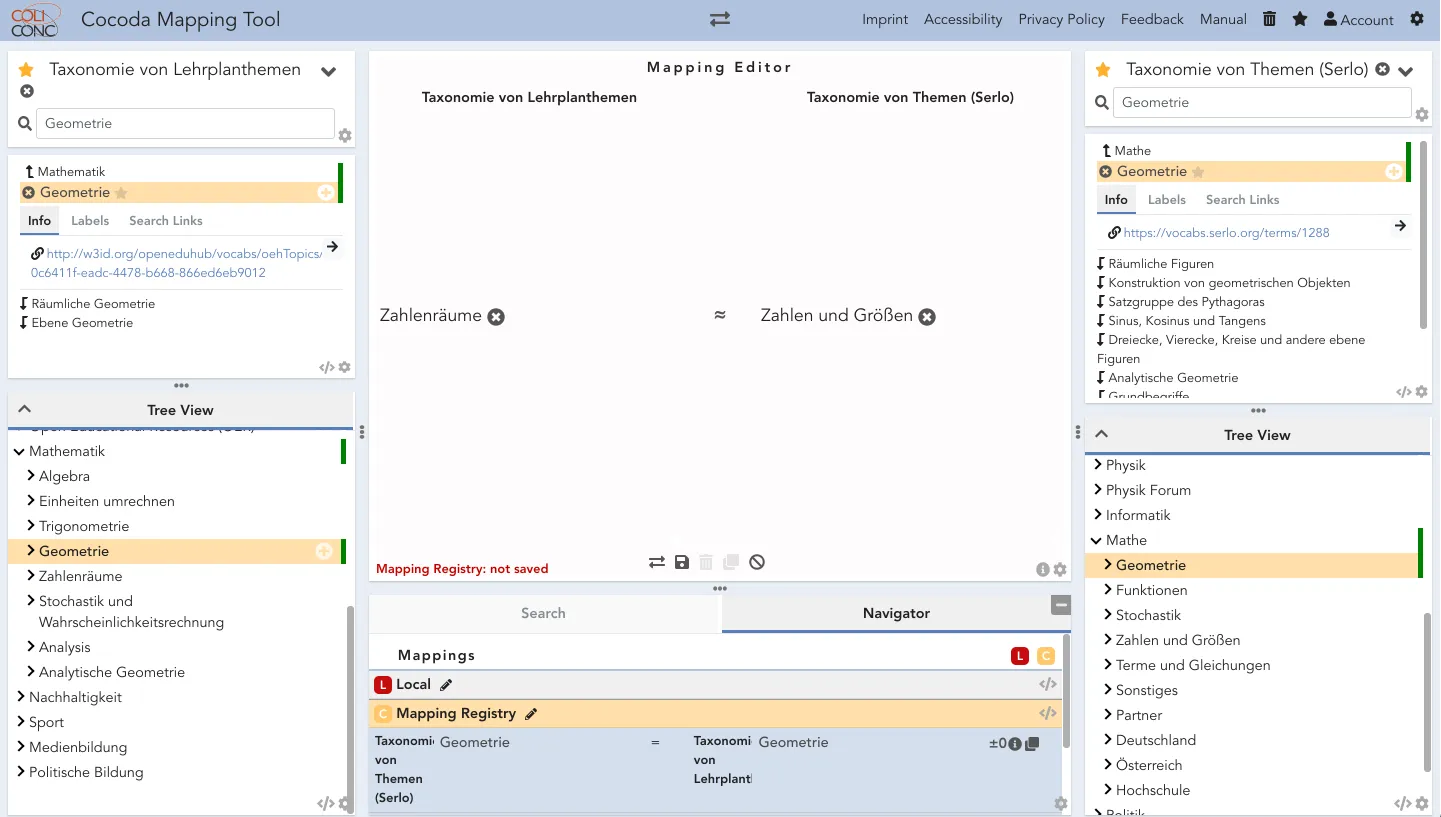The height and width of the screenshot is (817, 1441).
Task: Collapse the Mathe node in Serlo tree
Action: (x=1096, y=541)
